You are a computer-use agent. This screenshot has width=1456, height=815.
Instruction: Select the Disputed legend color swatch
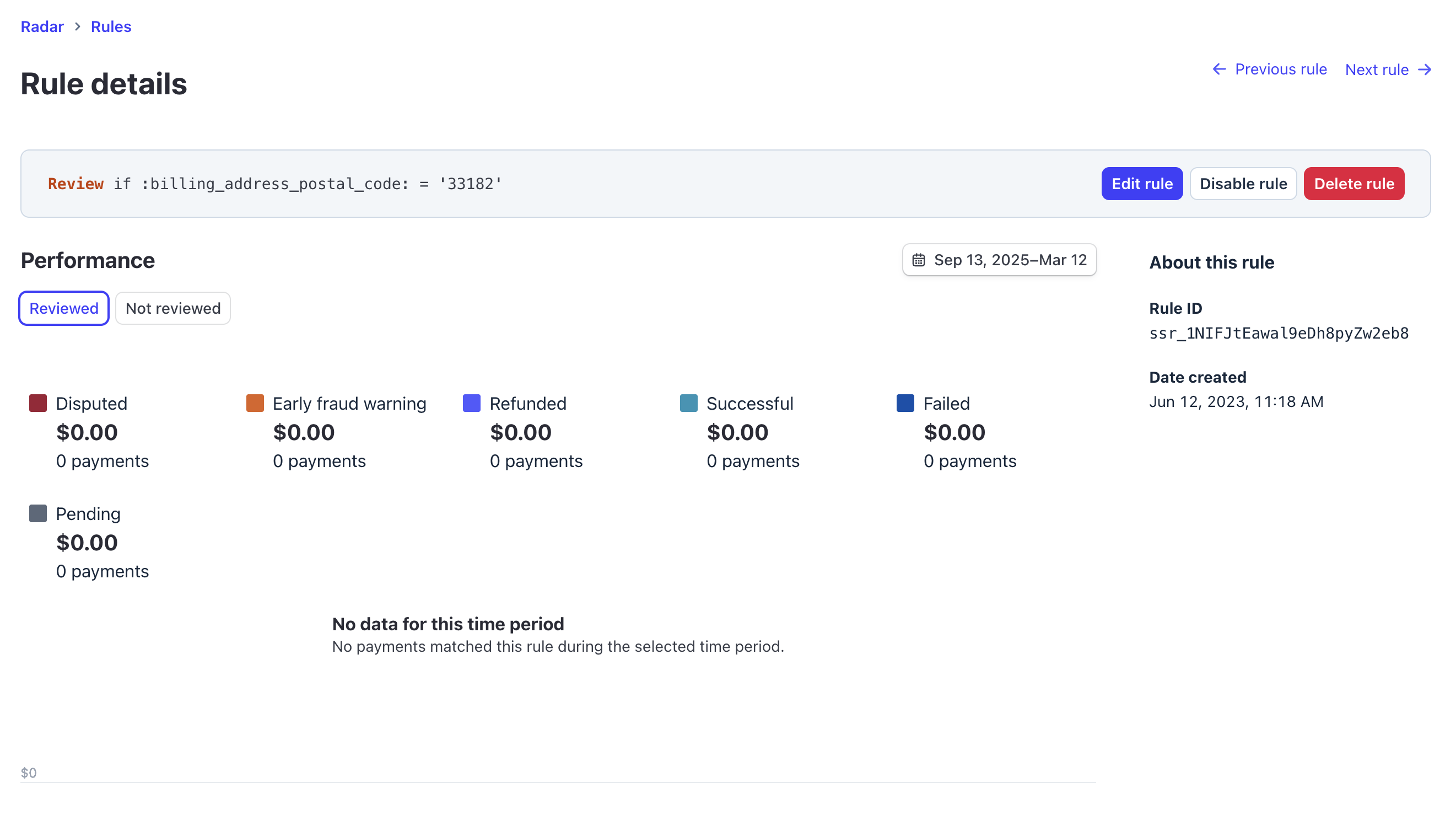point(38,403)
